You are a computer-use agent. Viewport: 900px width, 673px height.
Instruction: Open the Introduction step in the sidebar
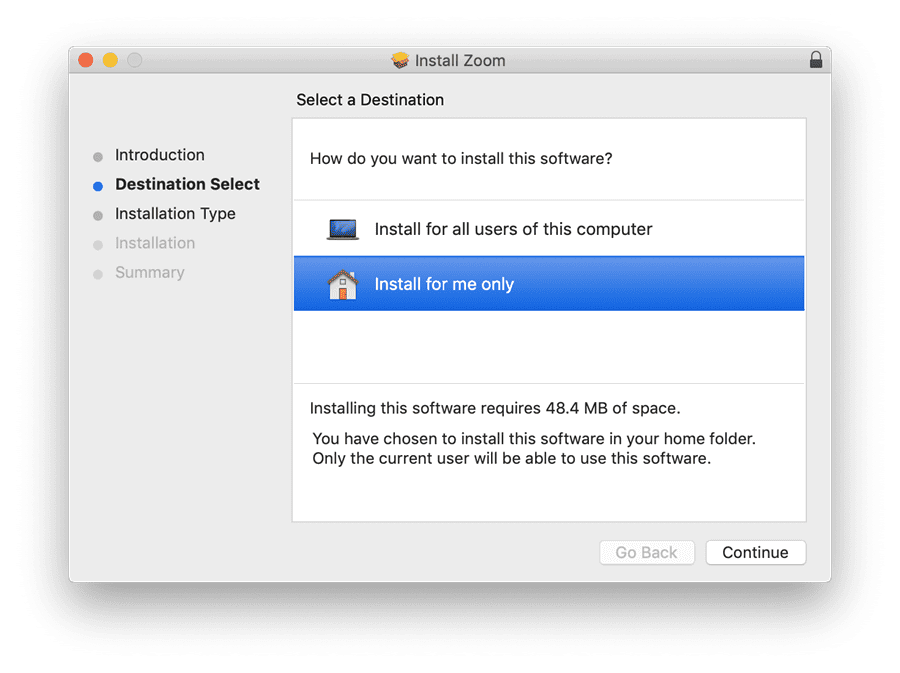pos(160,155)
